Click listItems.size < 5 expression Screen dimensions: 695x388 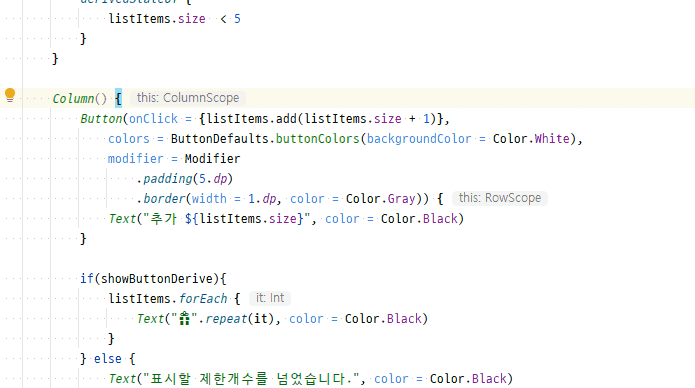tap(175, 19)
